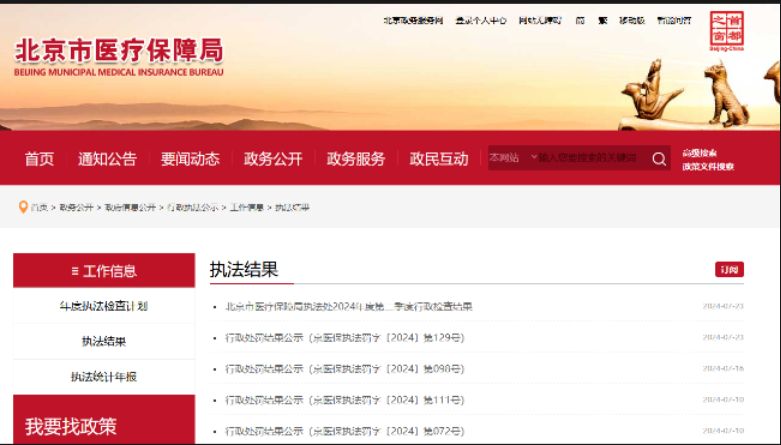The width and height of the screenshot is (781, 445).
Task: Select 年度执法检查计划 in the sidebar
Action: tap(103, 306)
